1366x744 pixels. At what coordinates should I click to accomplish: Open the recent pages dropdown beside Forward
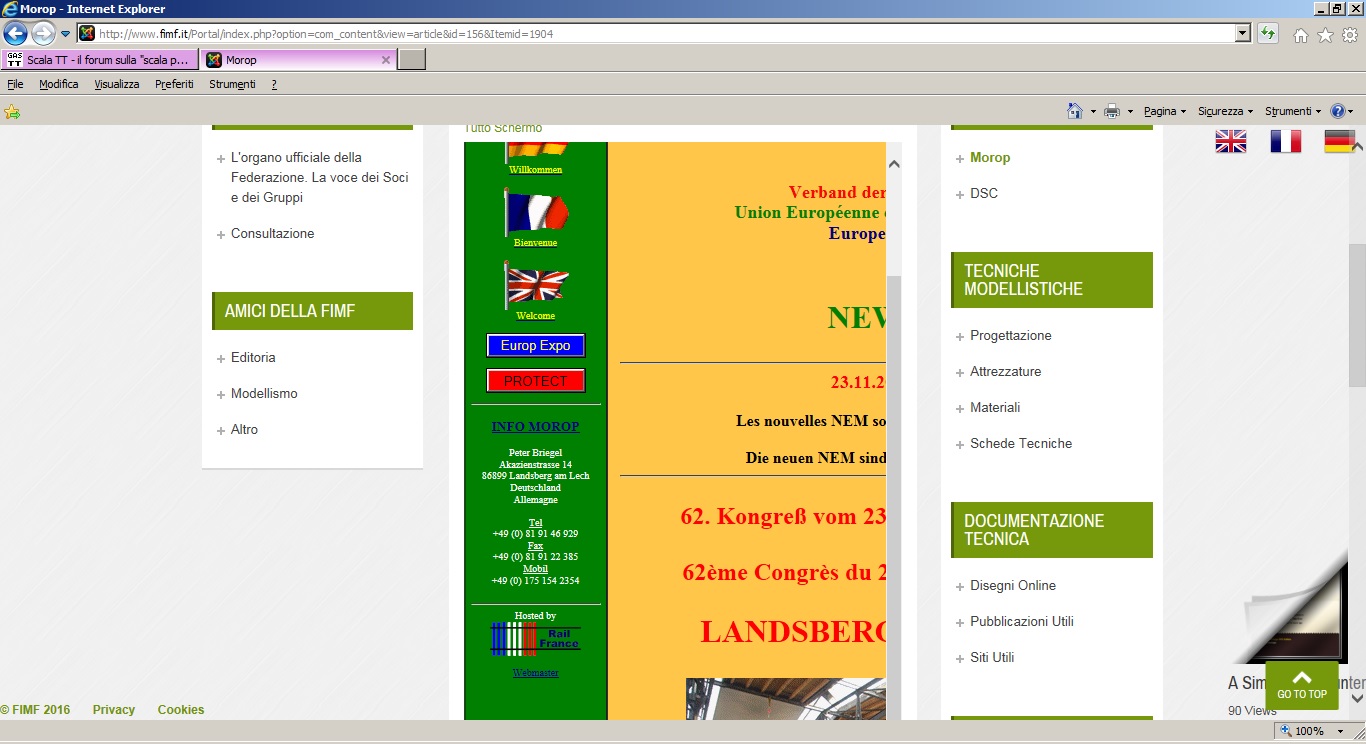click(65, 34)
